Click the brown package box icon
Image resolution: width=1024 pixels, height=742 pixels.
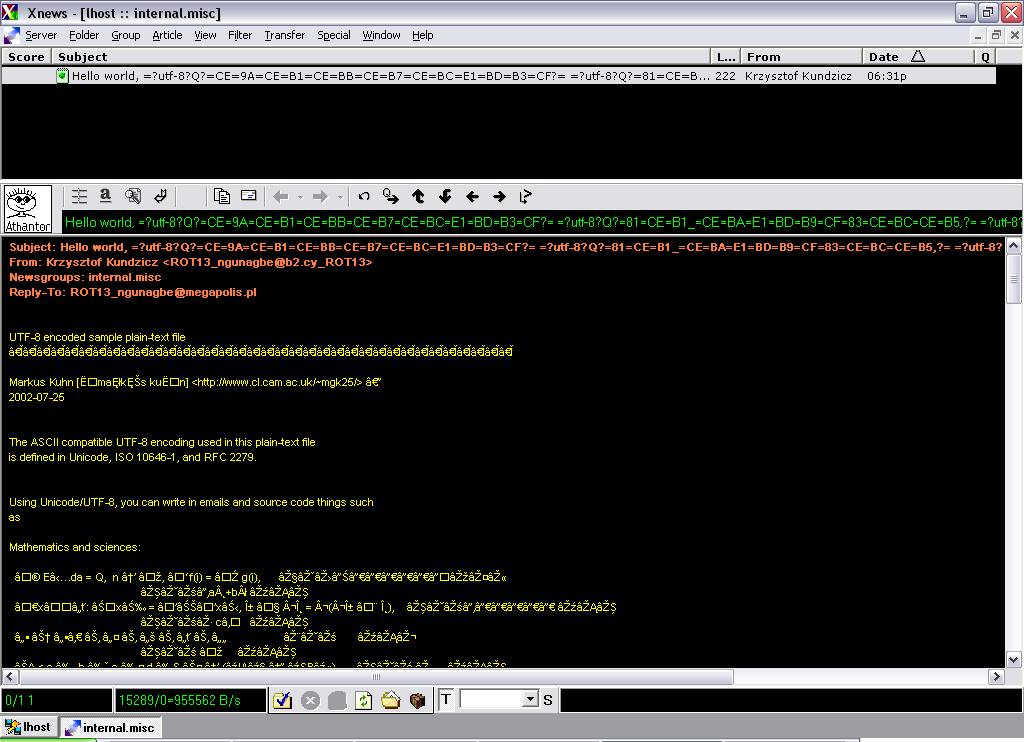tap(417, 701)
